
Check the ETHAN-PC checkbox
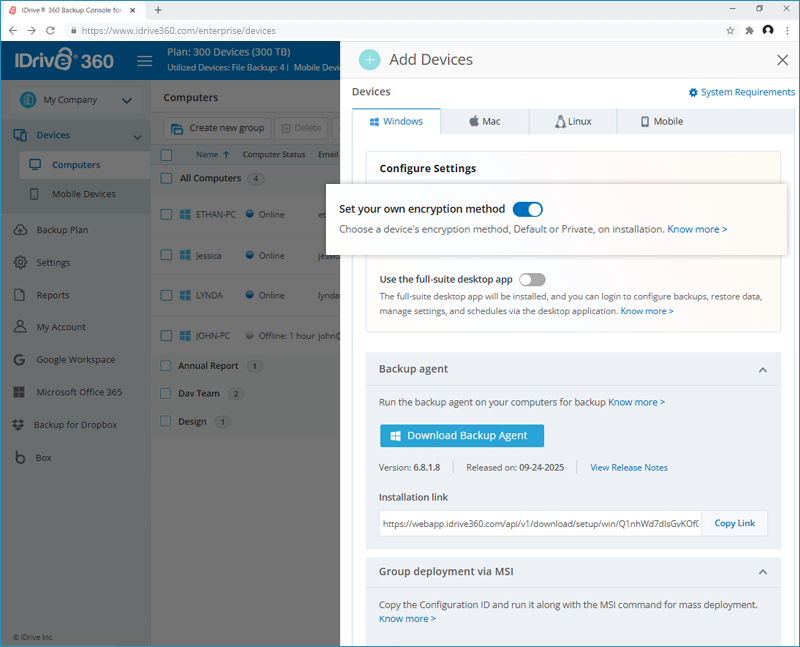[x=167, y=214]
